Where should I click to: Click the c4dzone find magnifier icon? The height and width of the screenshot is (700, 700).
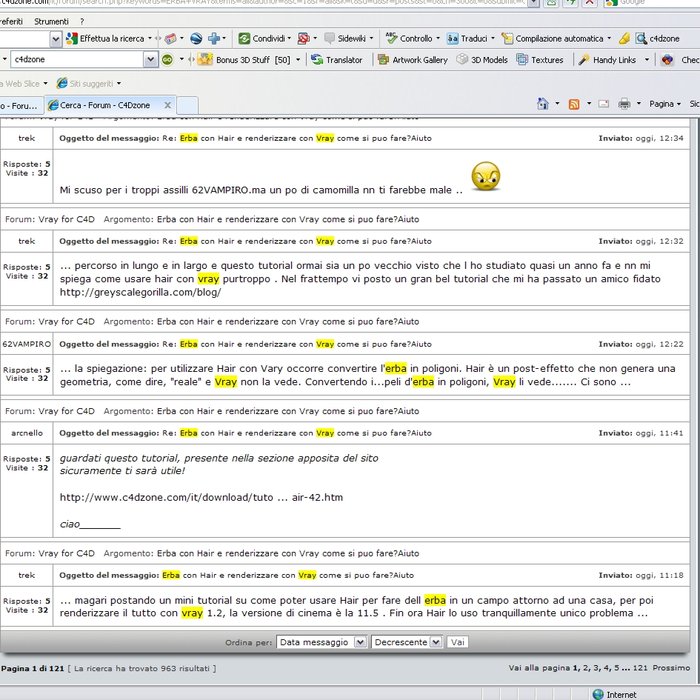(642, 38)
